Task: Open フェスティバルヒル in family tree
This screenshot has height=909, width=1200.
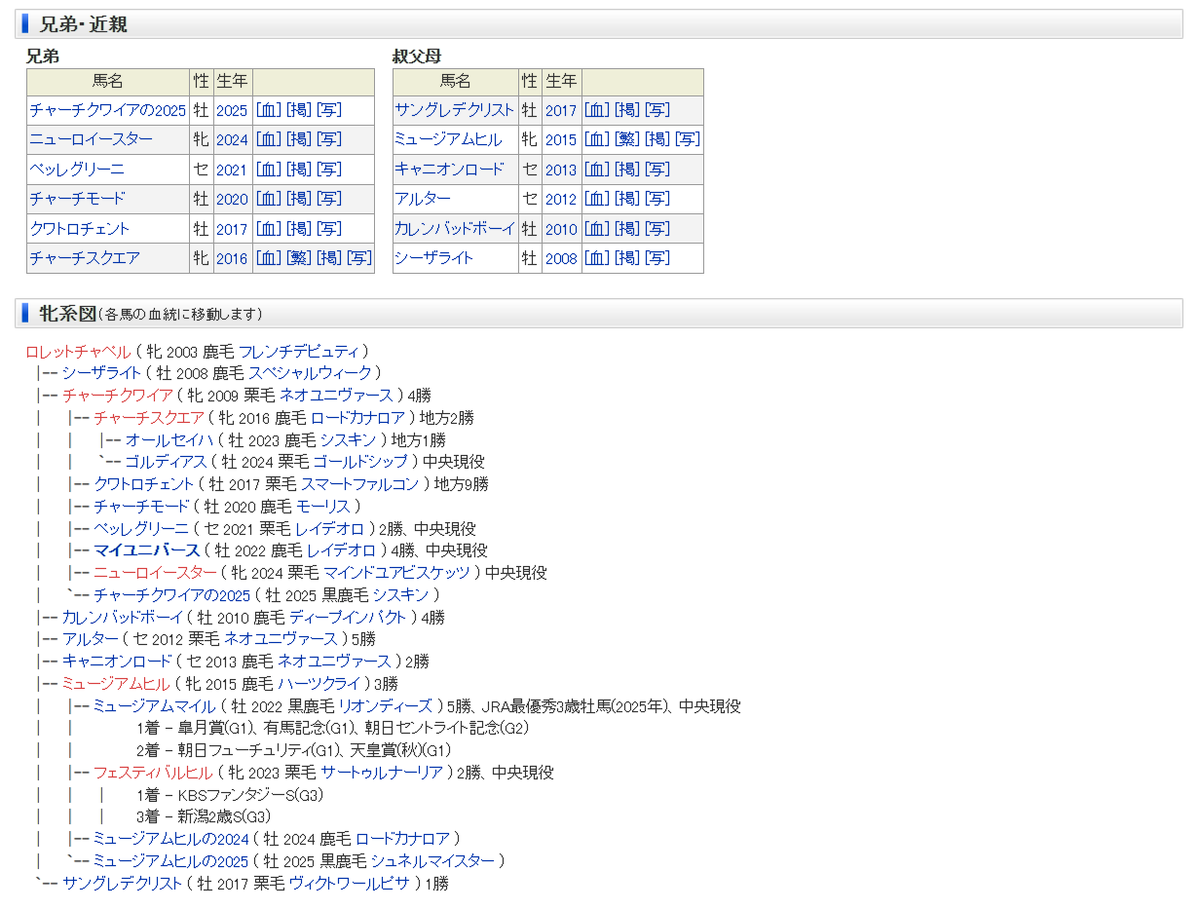Action: (x=153, y=772)
